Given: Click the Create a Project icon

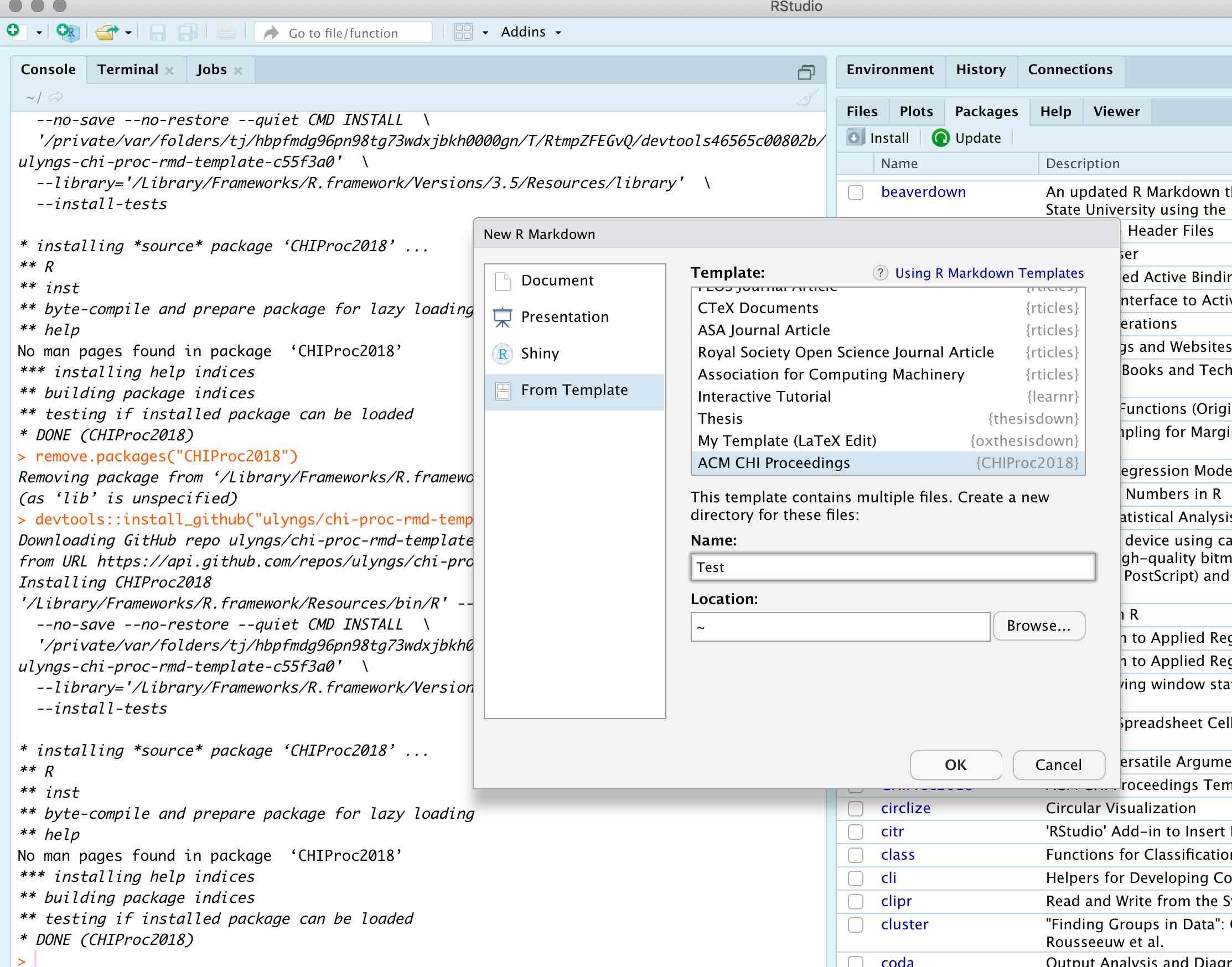Looking at the screenshot, I should click(68, 32).
